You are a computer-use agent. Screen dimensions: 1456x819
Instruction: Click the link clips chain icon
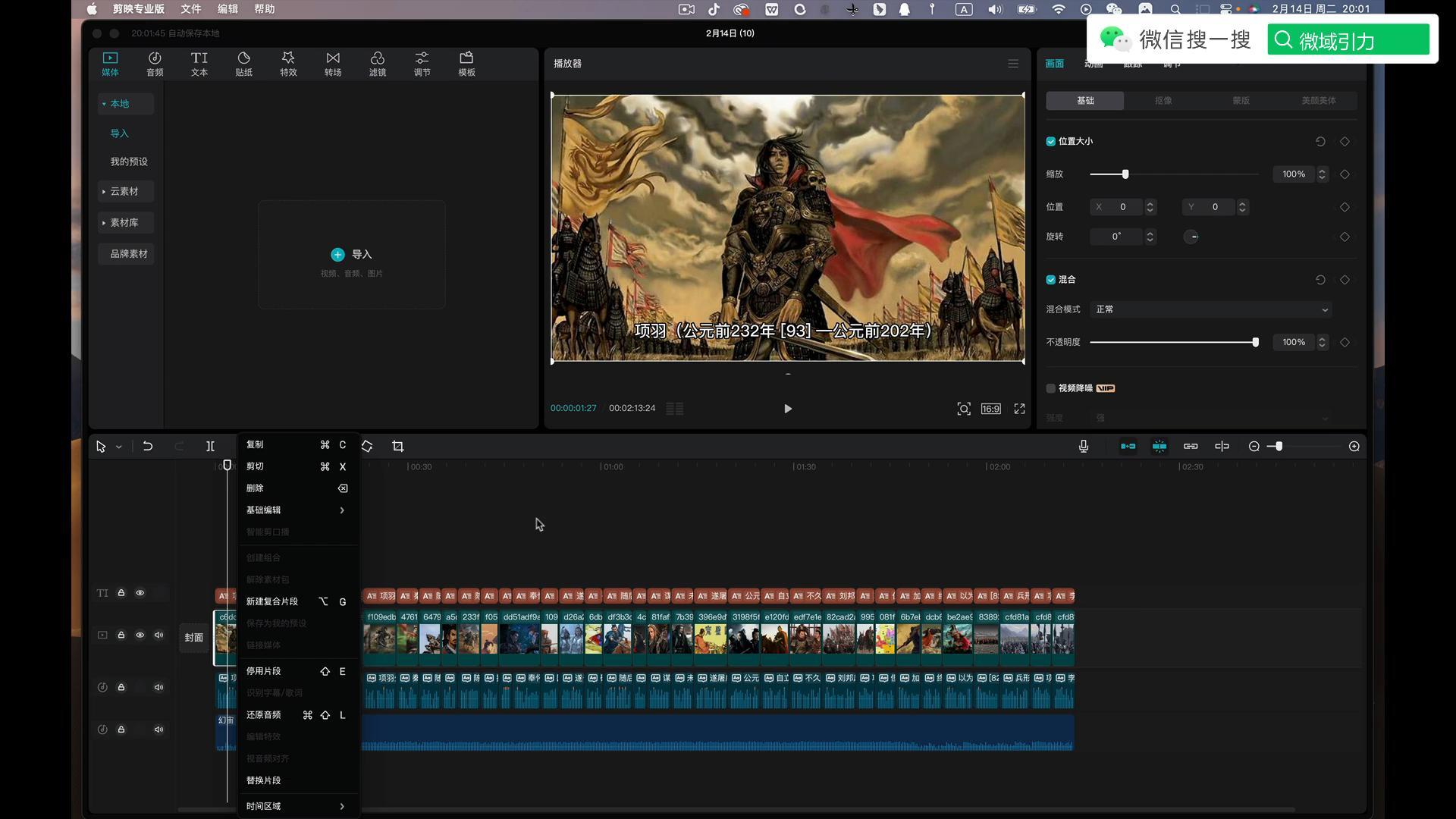pyautogui.click(x=1191, y=447)
